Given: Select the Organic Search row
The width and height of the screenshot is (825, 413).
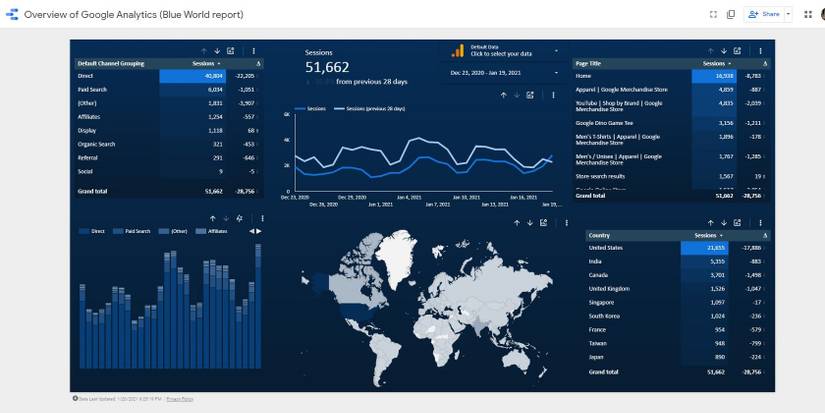Looking at the screenshot, I should [x=168, y=144].
